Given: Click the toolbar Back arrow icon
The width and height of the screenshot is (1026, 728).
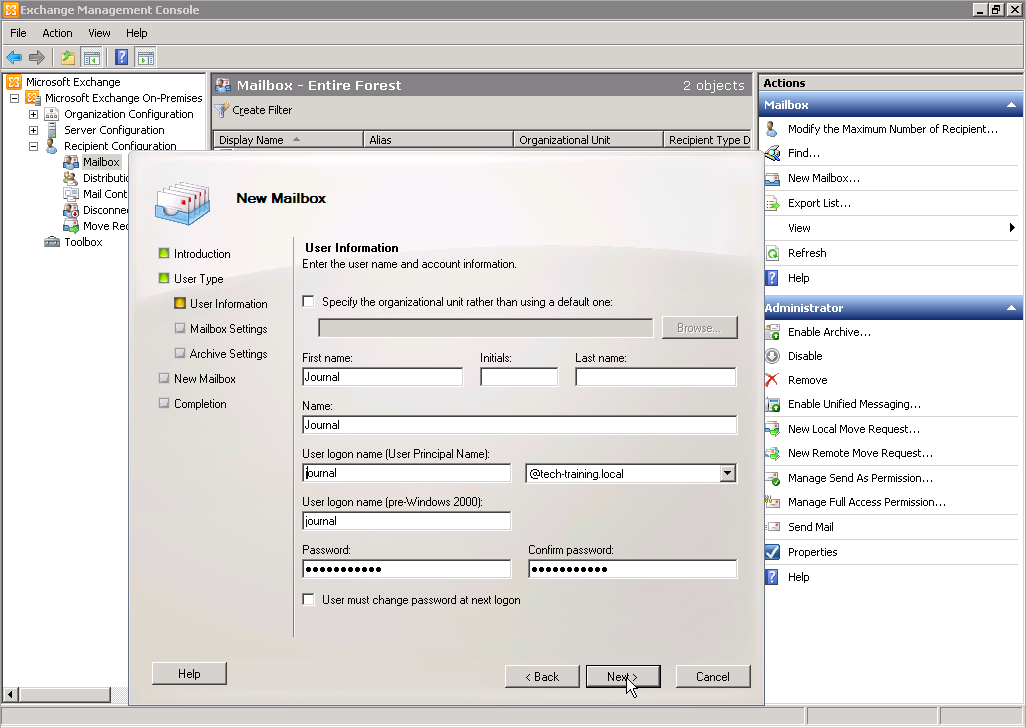Looking at the screenshot, I should 14,57.
